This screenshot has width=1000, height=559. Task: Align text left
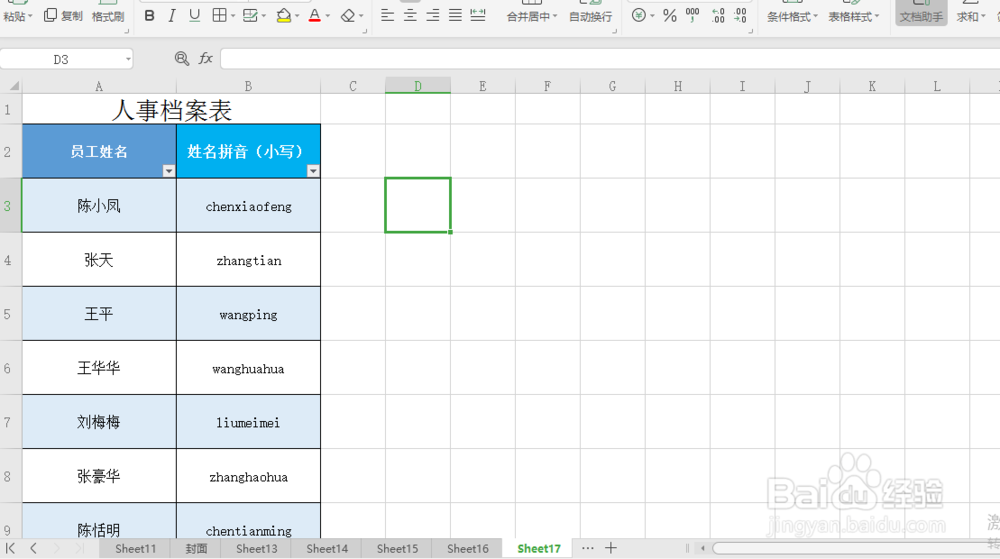(387, 15)
